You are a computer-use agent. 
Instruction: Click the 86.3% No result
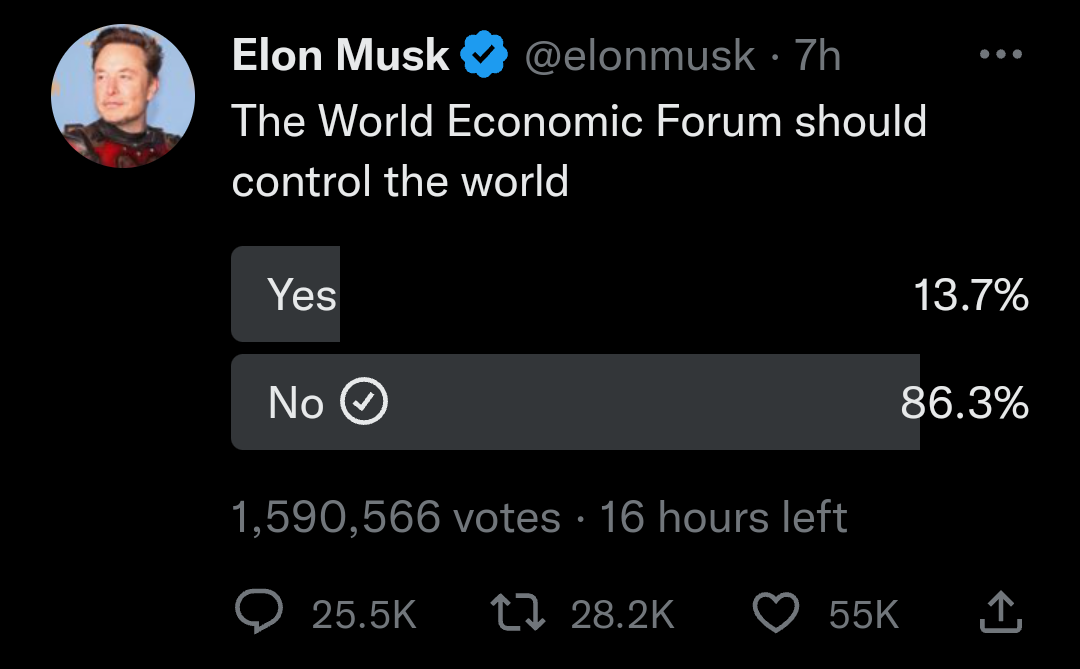(965, 403)
